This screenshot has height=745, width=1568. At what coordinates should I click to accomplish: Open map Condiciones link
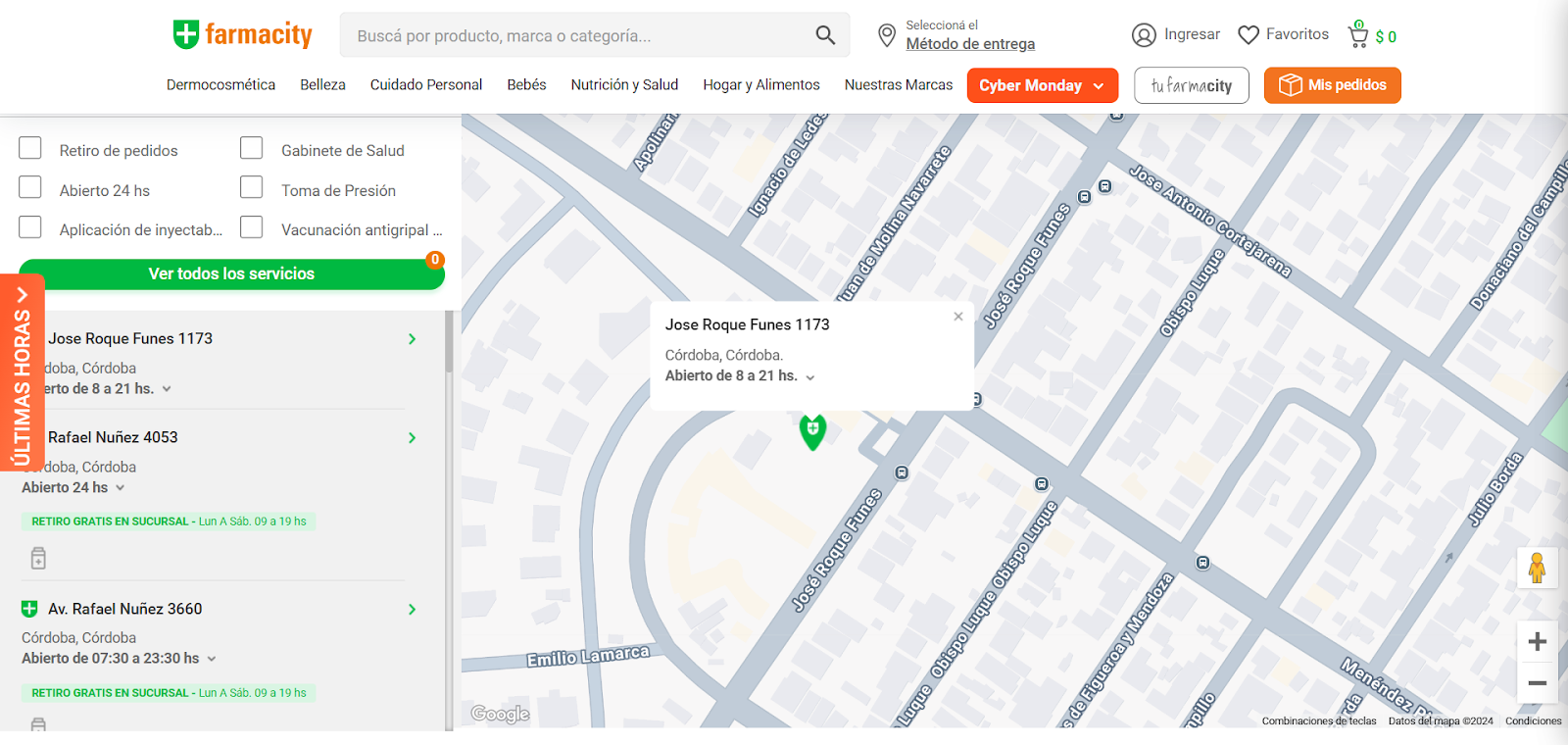pos(1534,721)
